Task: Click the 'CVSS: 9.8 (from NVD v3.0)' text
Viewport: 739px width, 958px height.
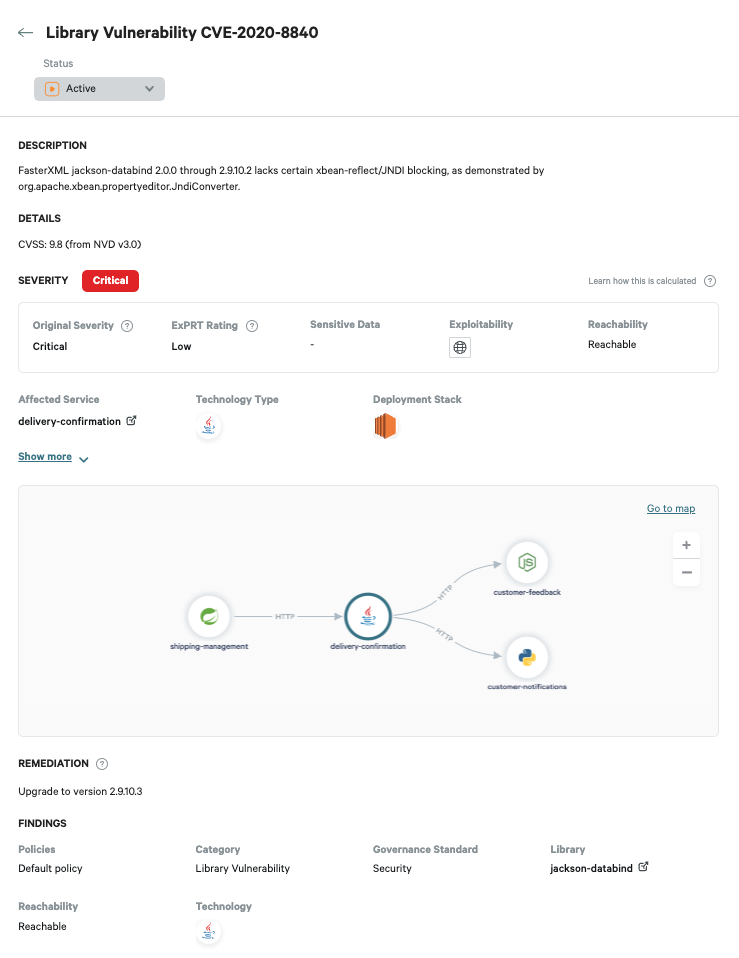Action: pyautogui.click(x=79, y=244)
